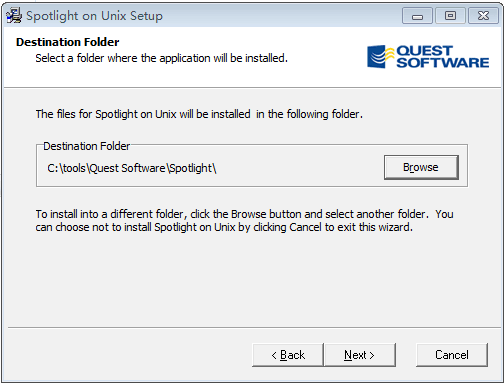Click the bold Destination Folder heading
This screenshot has height=383, width=504.
[x=67, y=42]
